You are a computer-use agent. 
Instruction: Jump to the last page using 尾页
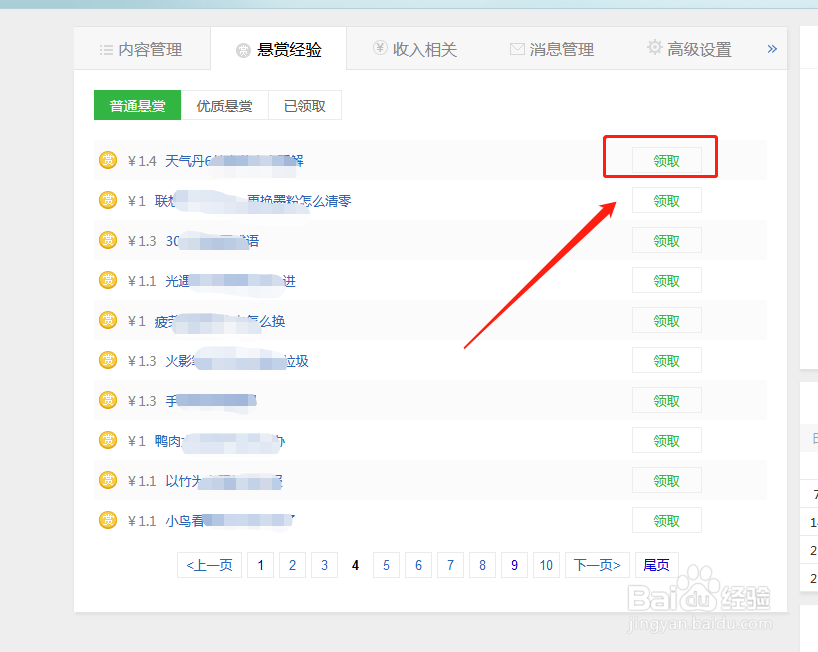(x=656, y=565)
